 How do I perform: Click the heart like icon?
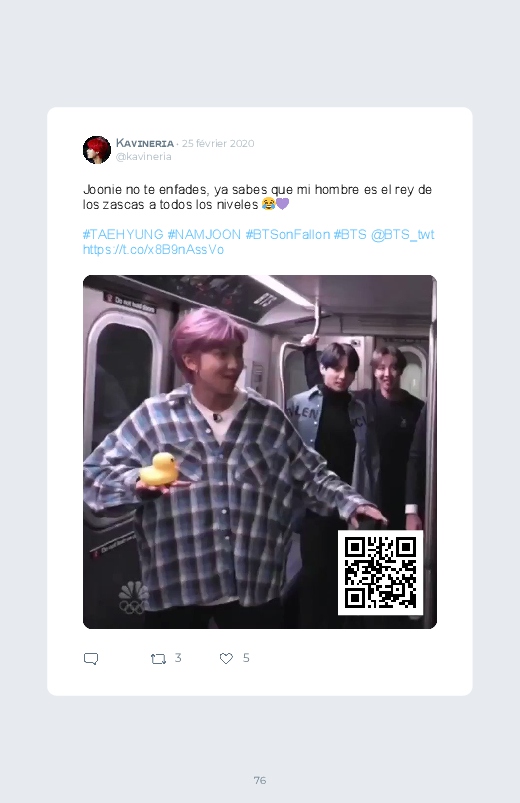click(226, 659)
